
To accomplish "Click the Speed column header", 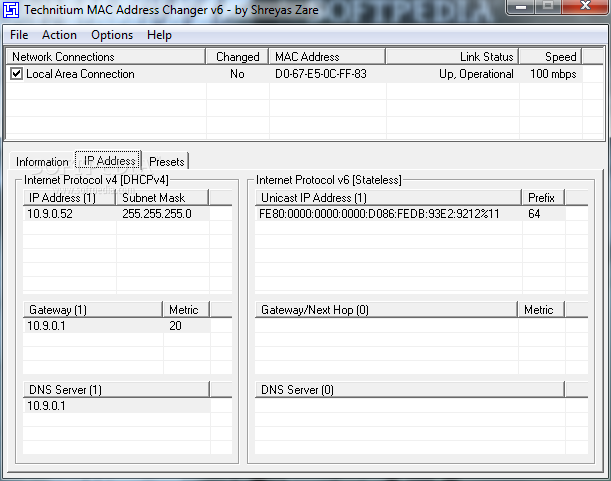I will (x=551, y=57).
